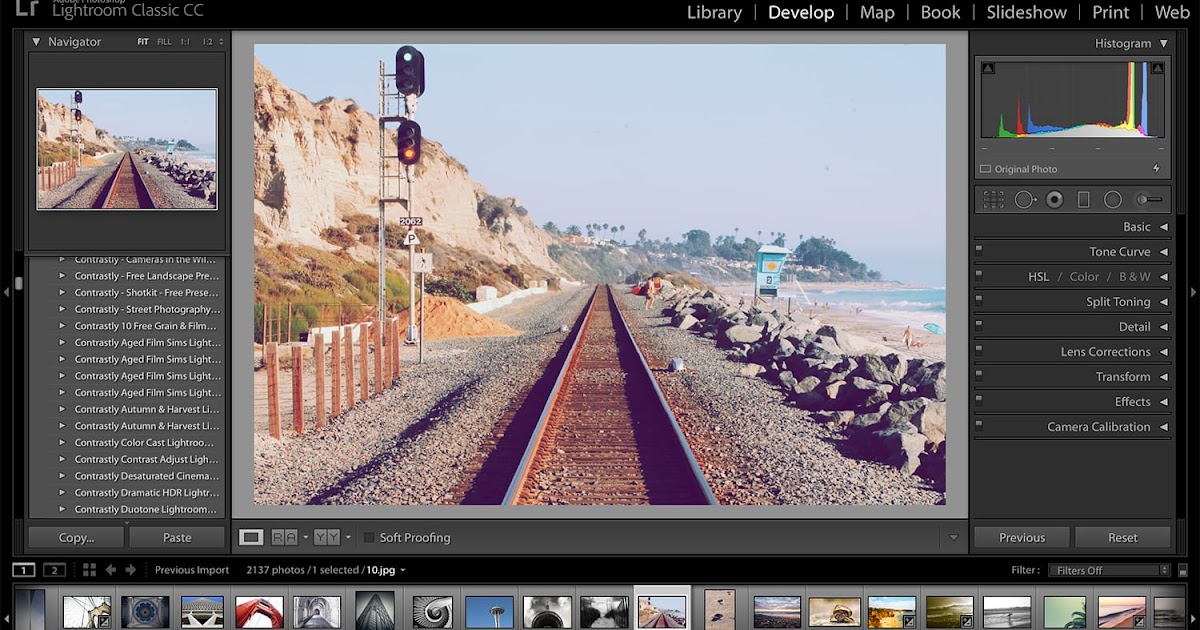
Task: Click the main window '1' icon
Action: [x=23, y=570]
